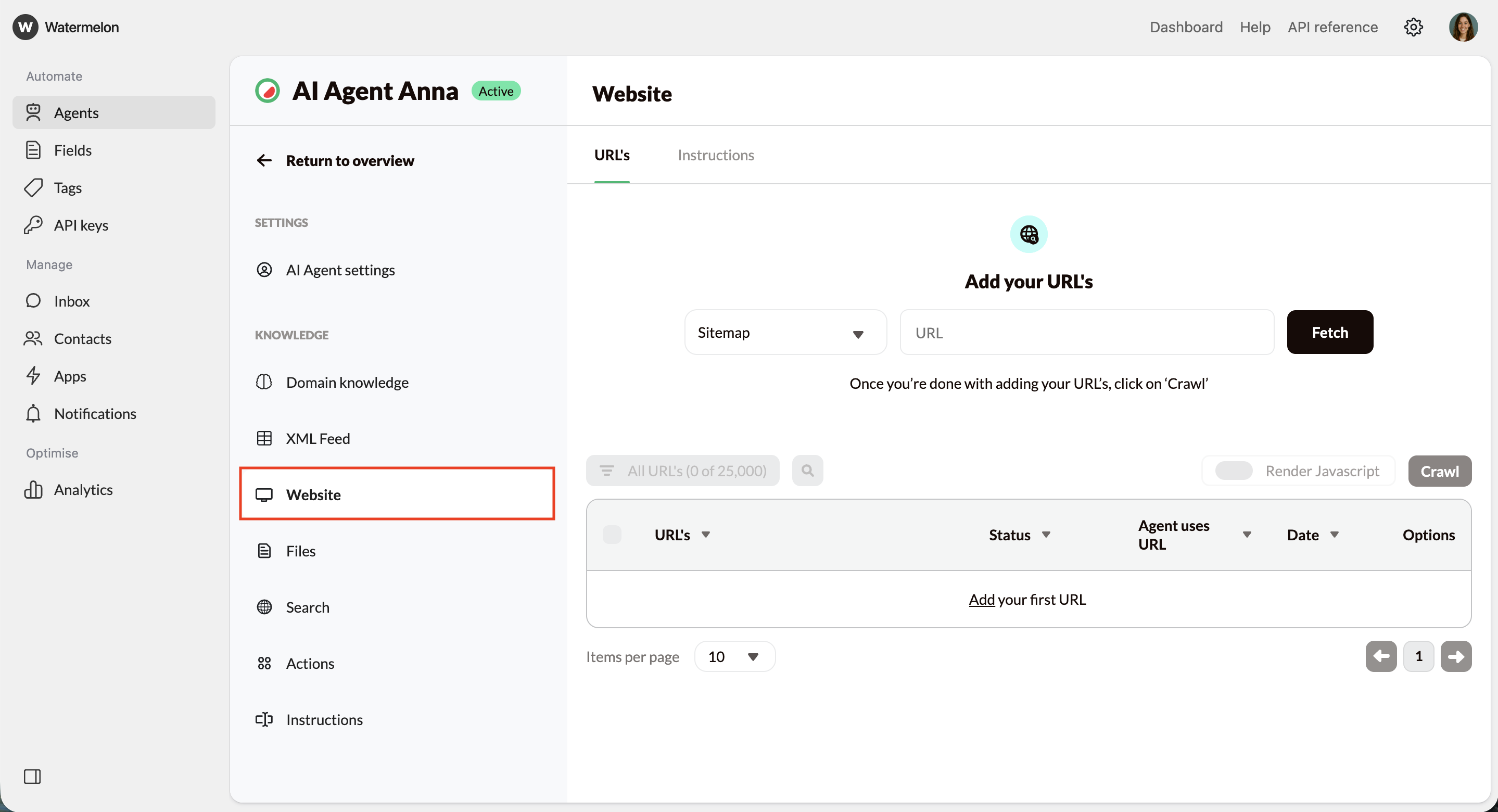This screenshot has height=812, width=1498.
Task: Expand Items per page dropdown
Action: (734, 656)
